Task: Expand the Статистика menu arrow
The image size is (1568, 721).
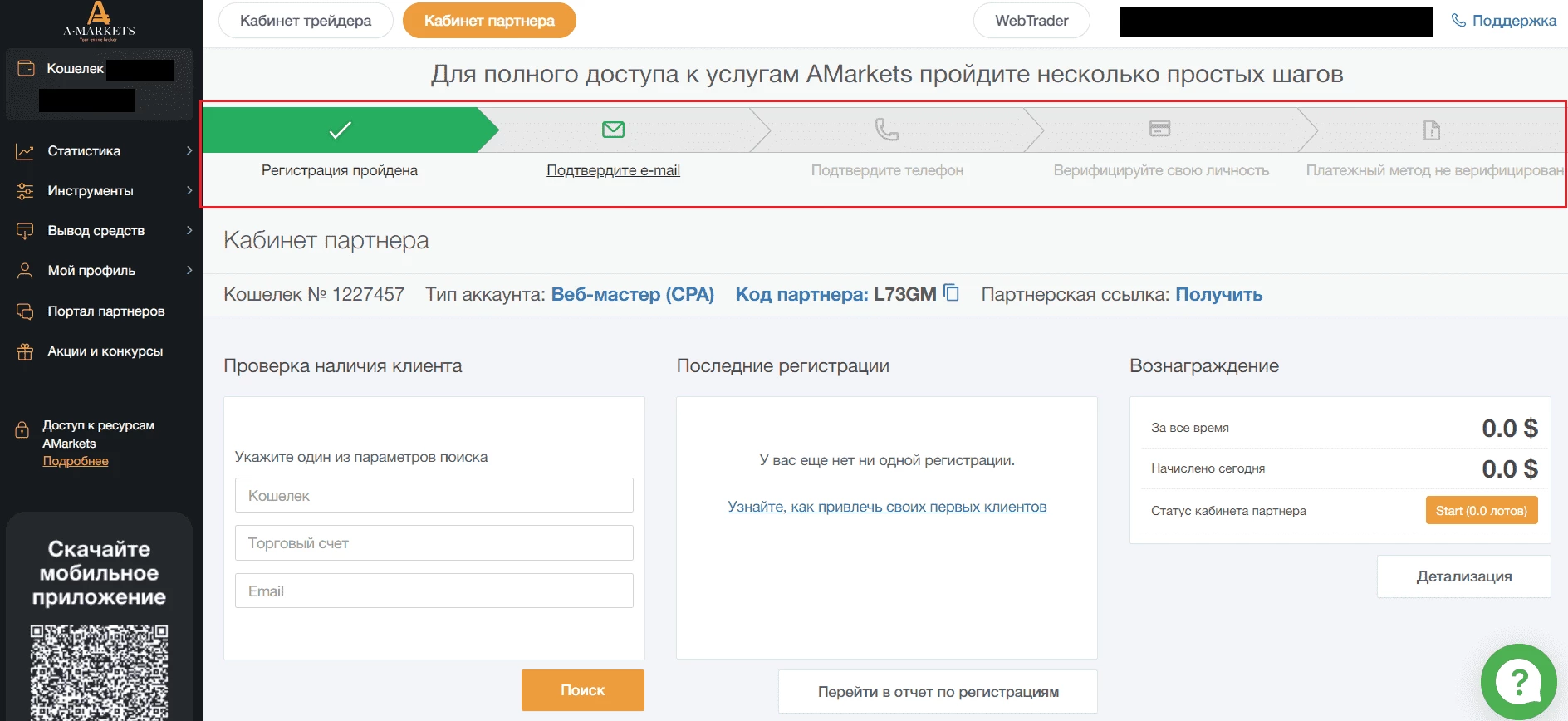Action: [189, 151]
